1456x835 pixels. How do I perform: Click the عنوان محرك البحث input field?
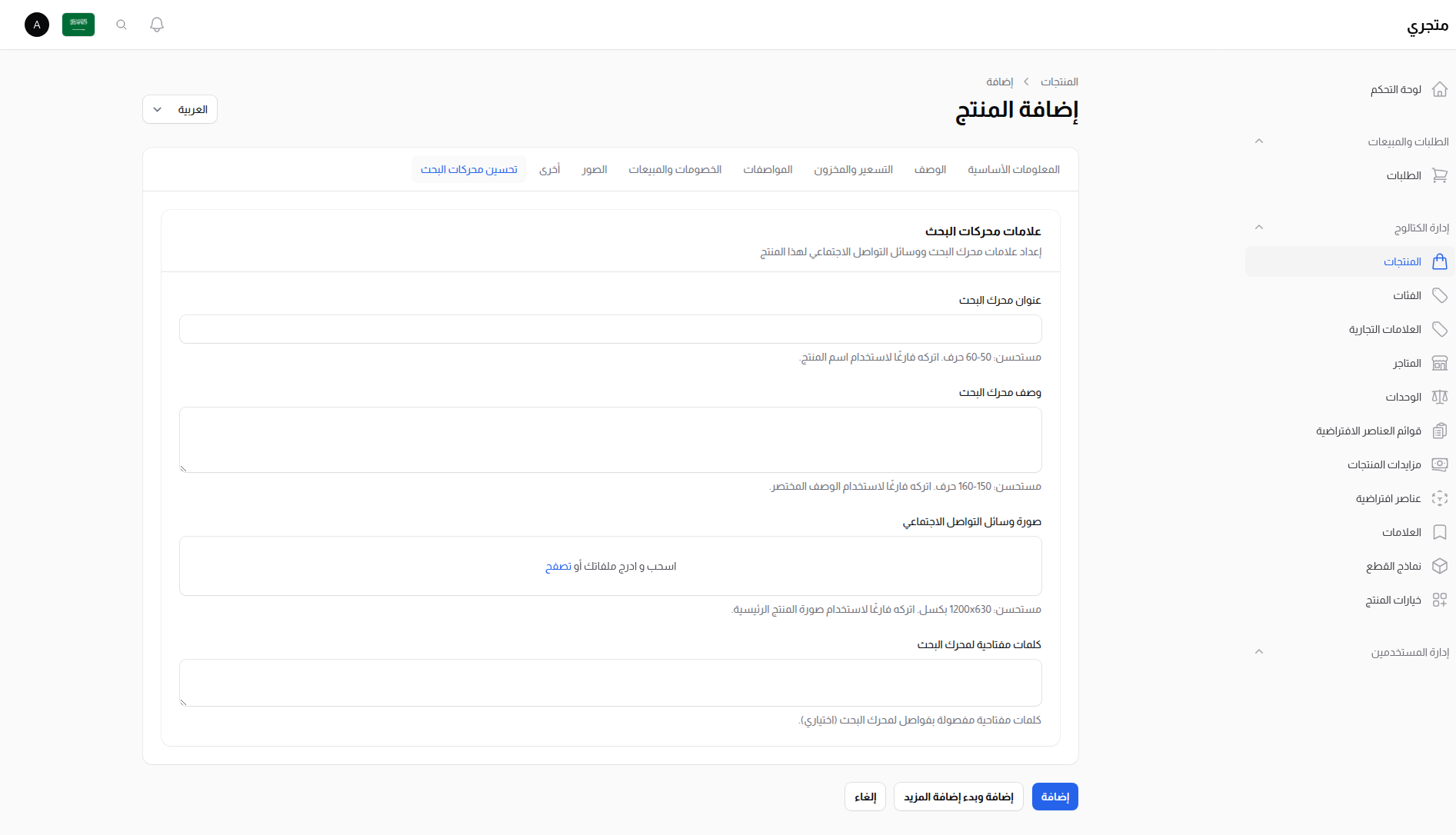pos(610,328)
